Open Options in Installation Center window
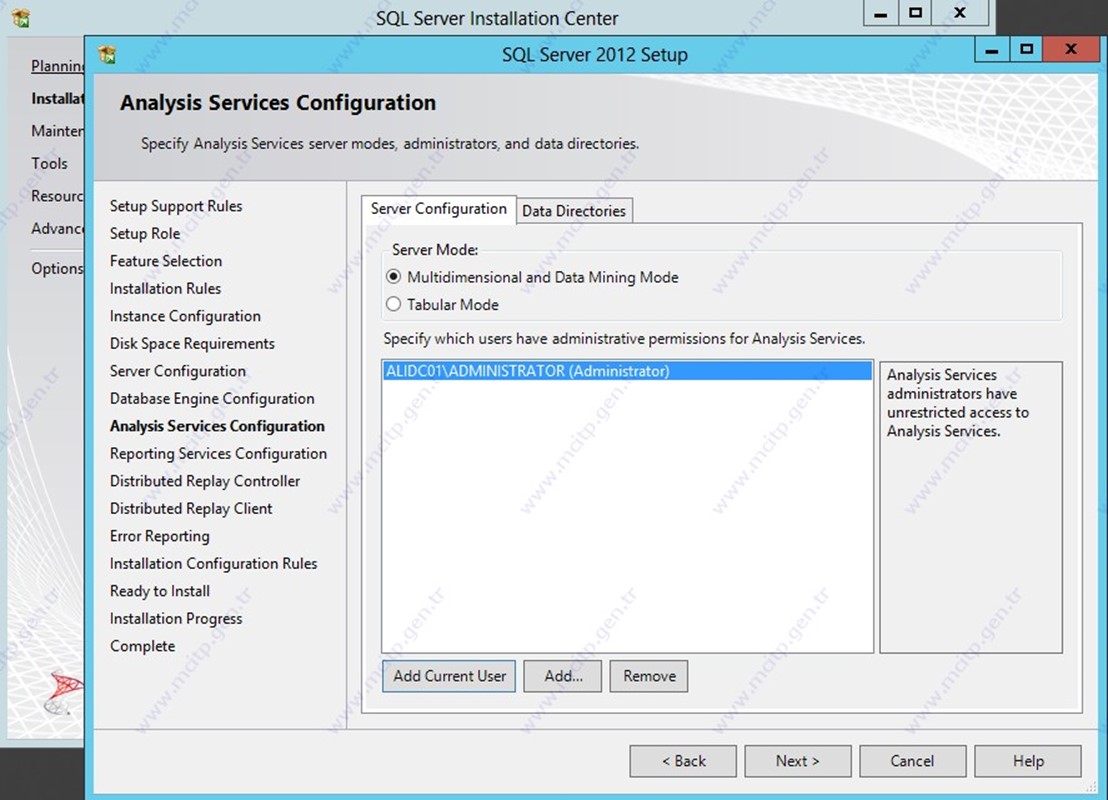This screenshot has height=800, width=1108. pos(57,269)
